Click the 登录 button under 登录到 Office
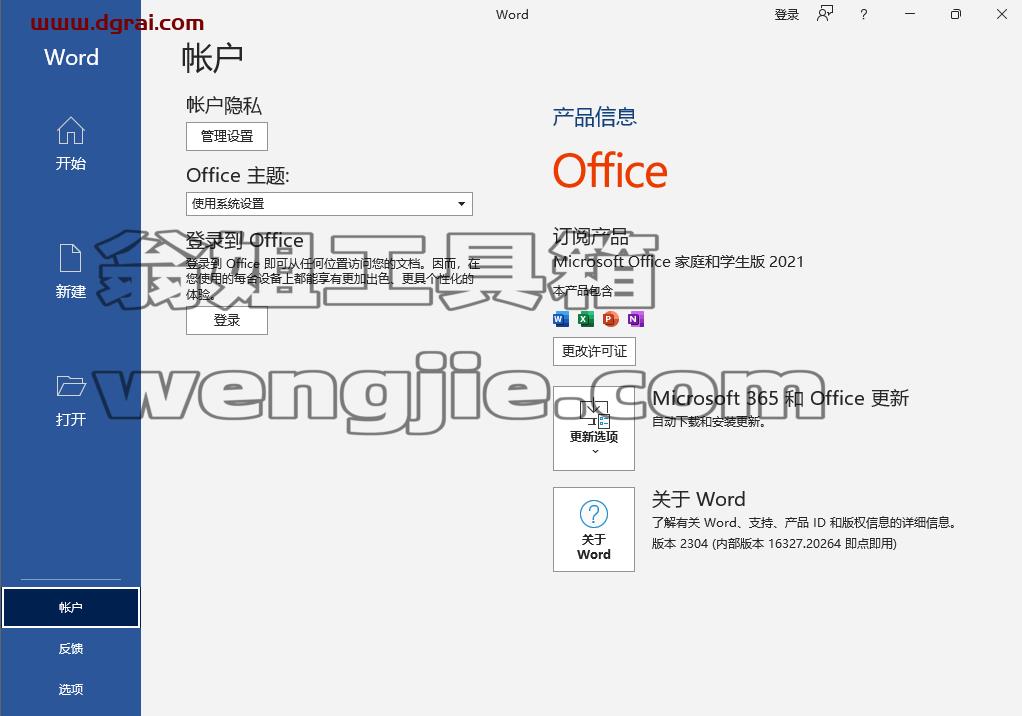 226,320
